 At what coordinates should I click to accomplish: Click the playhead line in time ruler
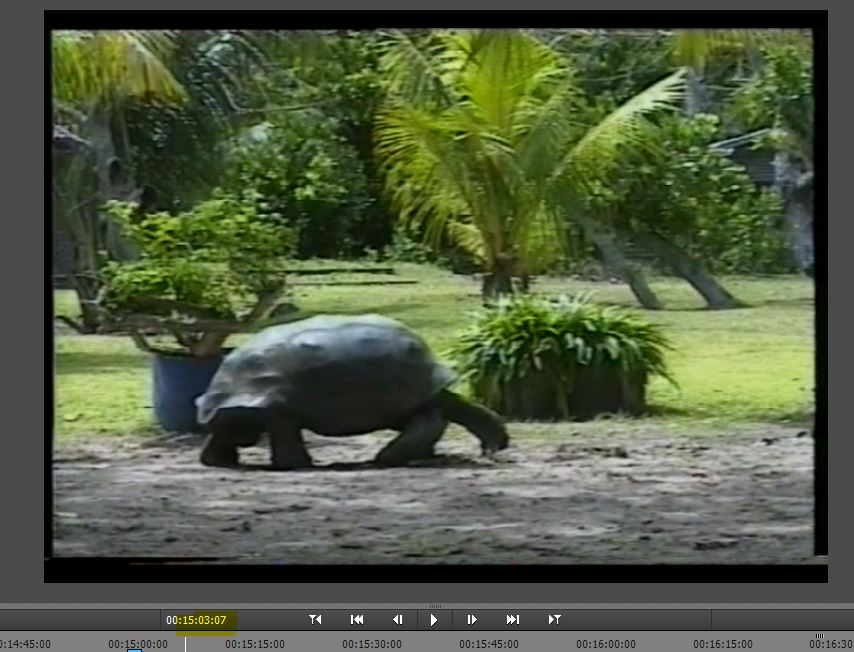(185, 644)
